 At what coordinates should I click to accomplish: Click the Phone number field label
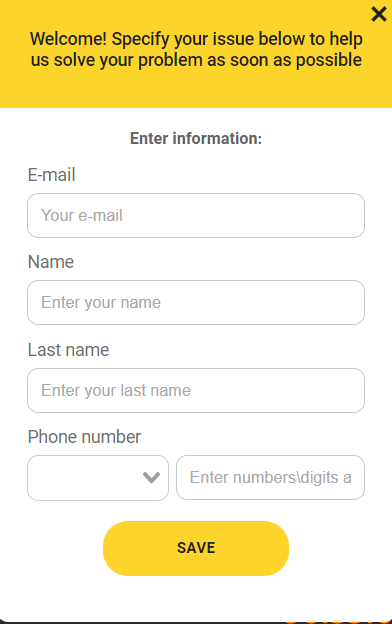(x=84, y=437)
